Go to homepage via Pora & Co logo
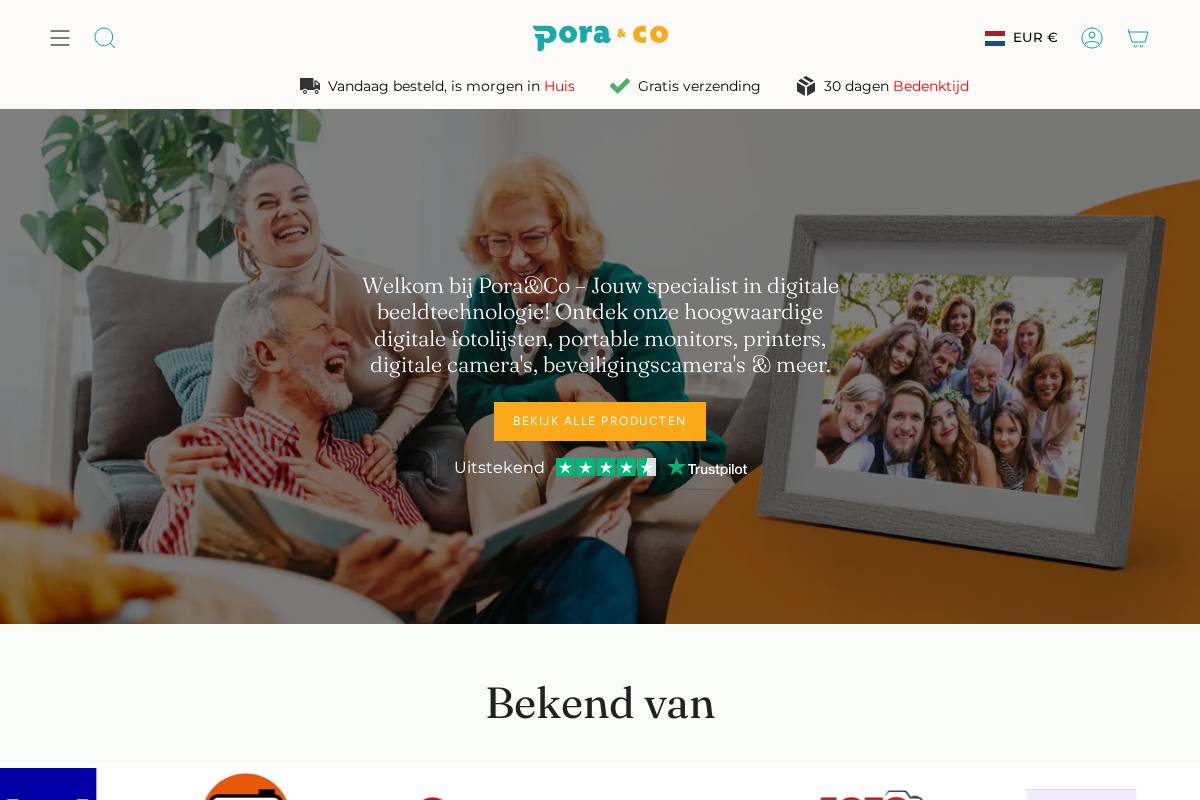Viewport: 1200px width, 800px height. click(600, 37)
